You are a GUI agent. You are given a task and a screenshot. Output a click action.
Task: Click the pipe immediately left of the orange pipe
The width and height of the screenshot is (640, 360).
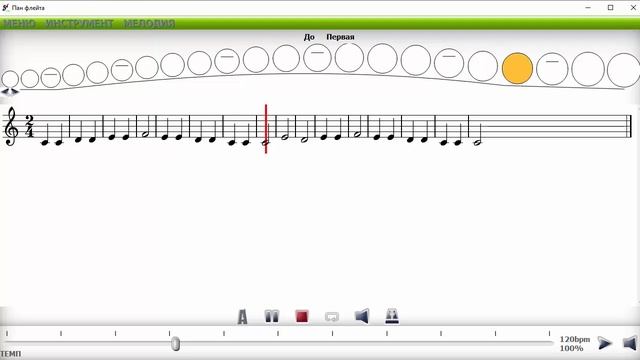coord(483,66)
